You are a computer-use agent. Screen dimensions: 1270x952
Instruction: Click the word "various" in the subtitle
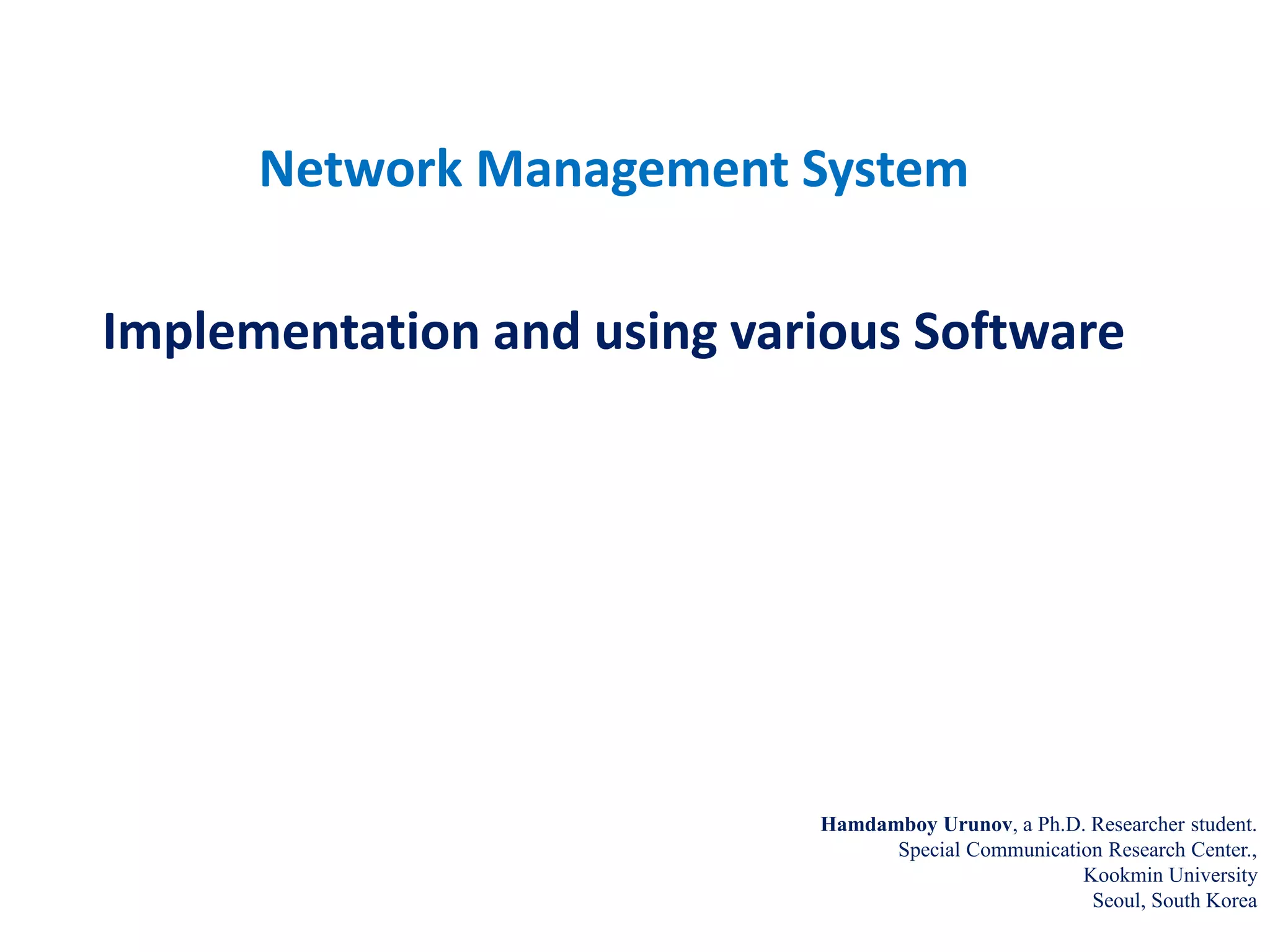click(x=815, y=332)
